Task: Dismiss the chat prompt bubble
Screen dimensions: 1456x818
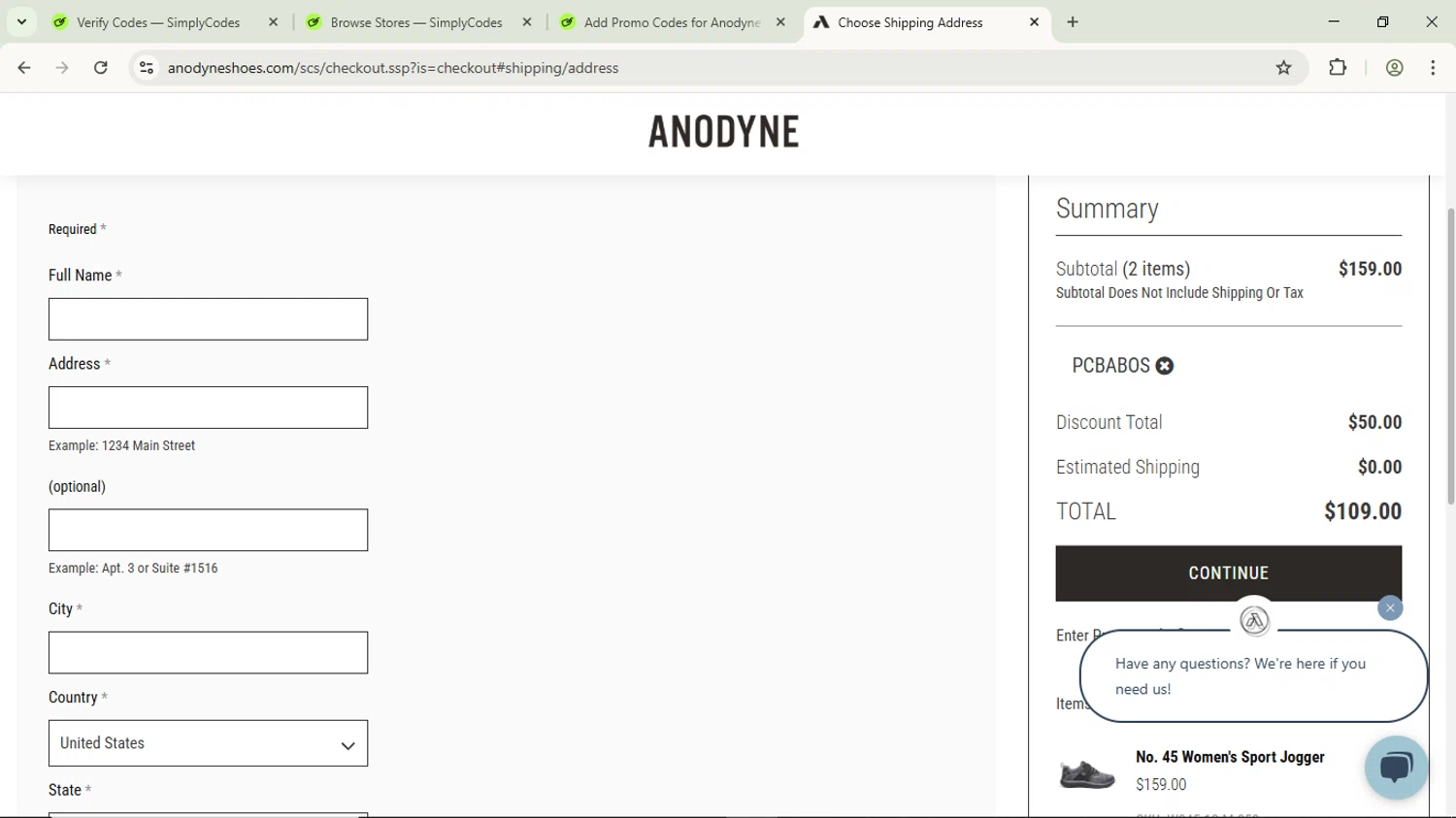Action: 1390,608
